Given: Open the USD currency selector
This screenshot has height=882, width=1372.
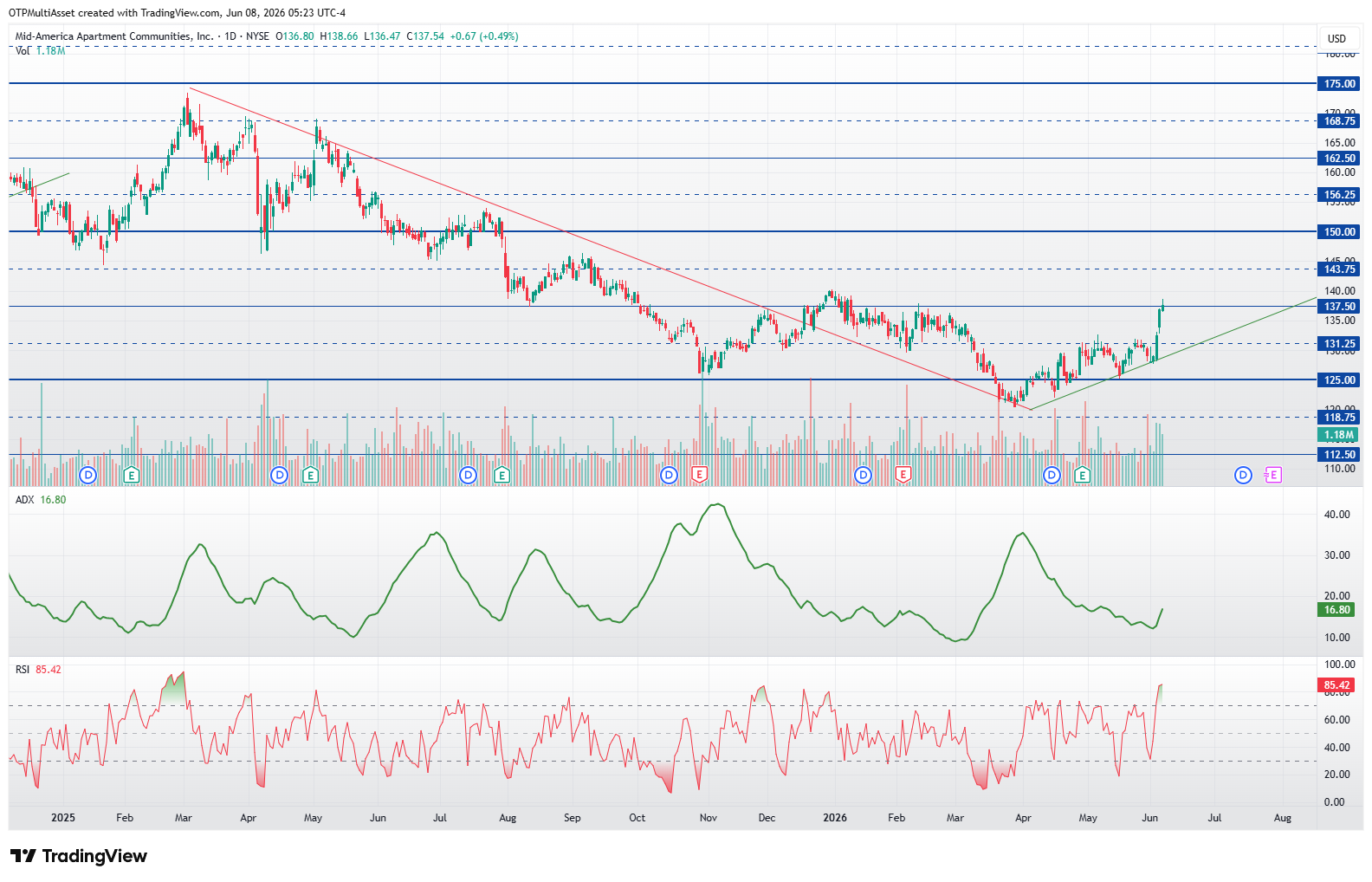Looking at the screenshot, I should [1337, 38].
